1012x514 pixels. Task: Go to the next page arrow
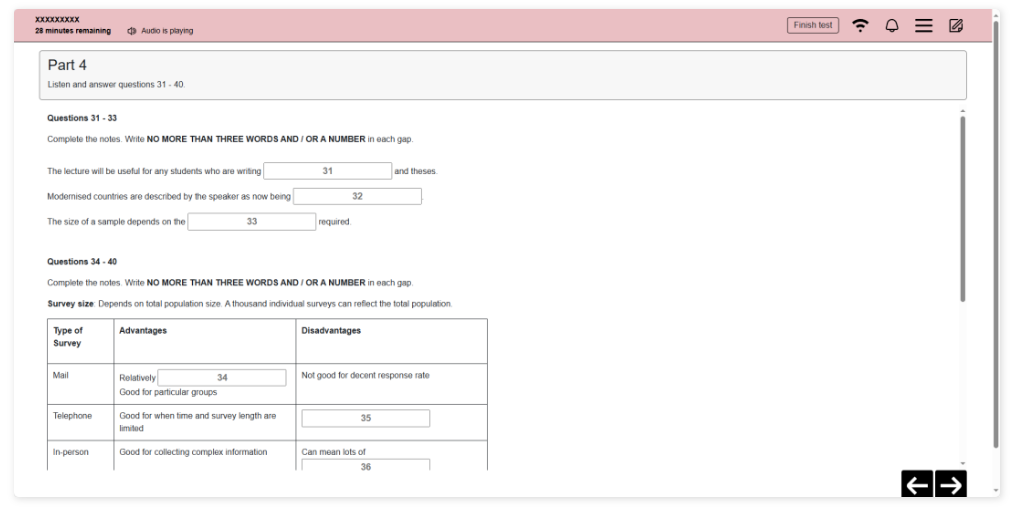951,484
